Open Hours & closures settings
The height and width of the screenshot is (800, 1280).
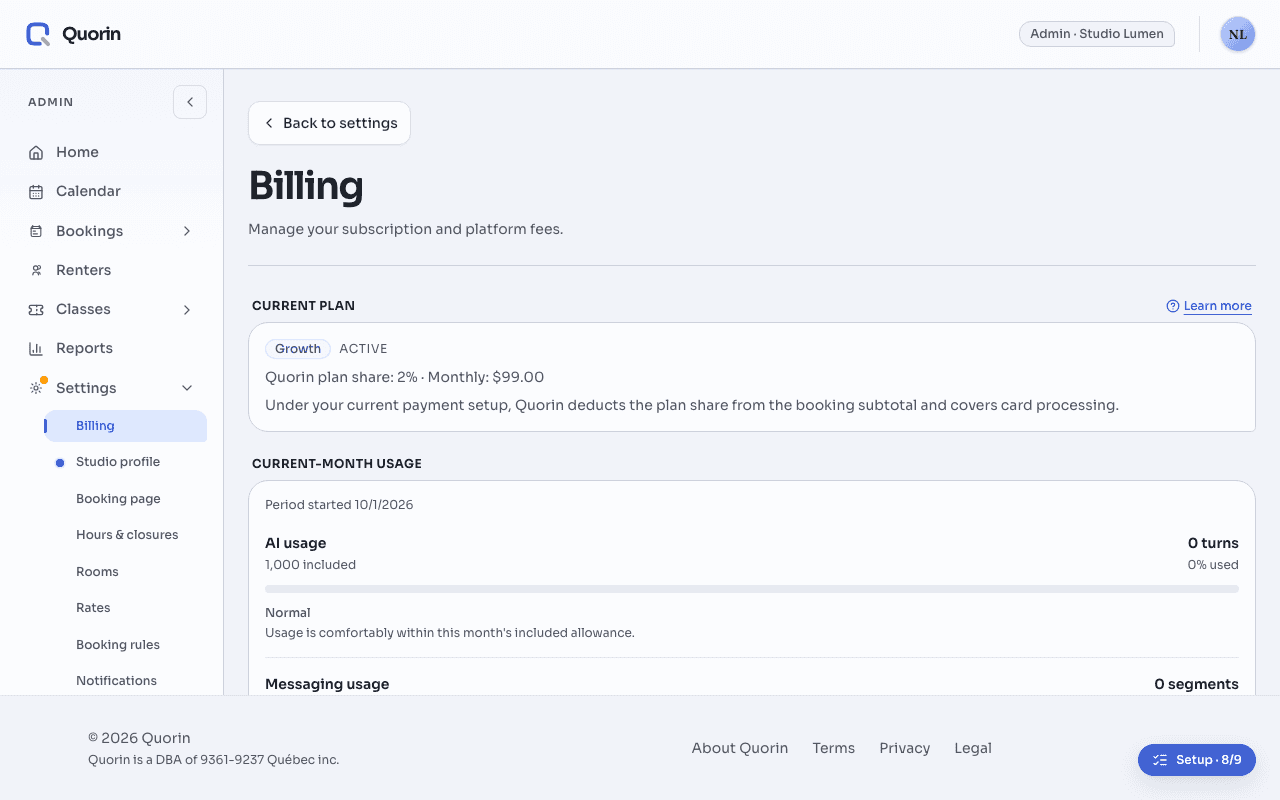click(125, 535)
